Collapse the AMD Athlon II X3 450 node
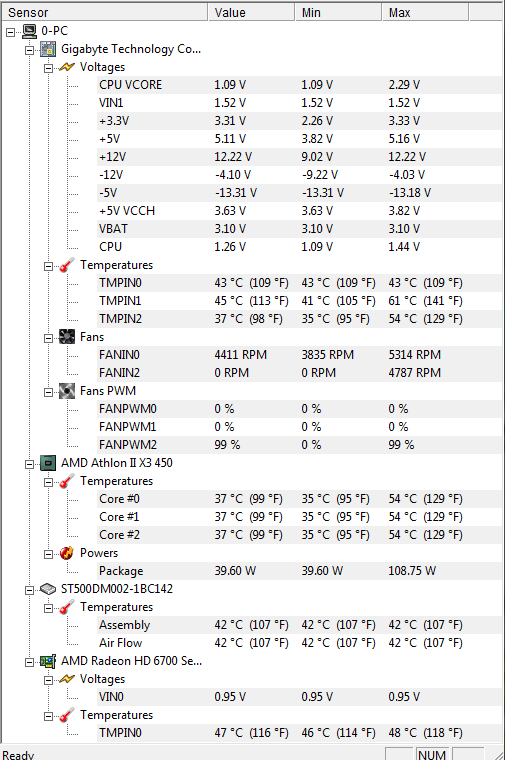 30,464
